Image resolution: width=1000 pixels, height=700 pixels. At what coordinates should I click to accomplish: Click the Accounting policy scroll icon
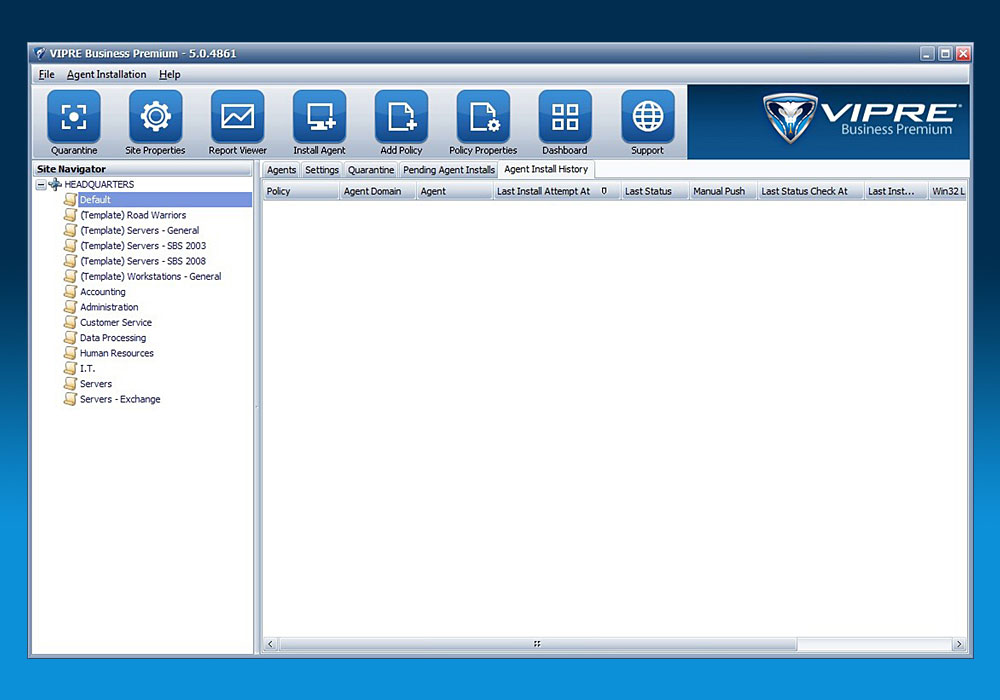71,291
